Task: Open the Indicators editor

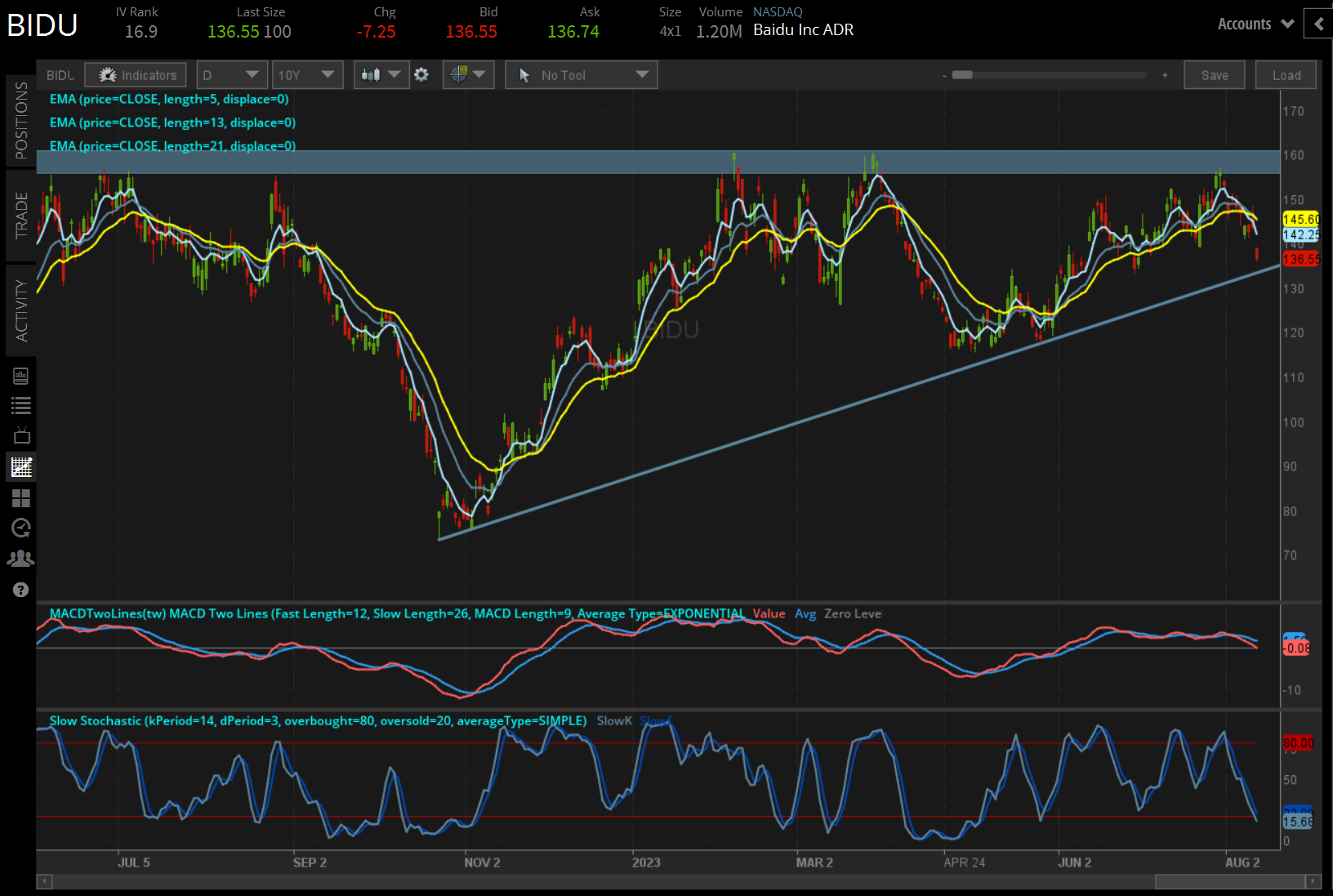Action: coord(135,74)
